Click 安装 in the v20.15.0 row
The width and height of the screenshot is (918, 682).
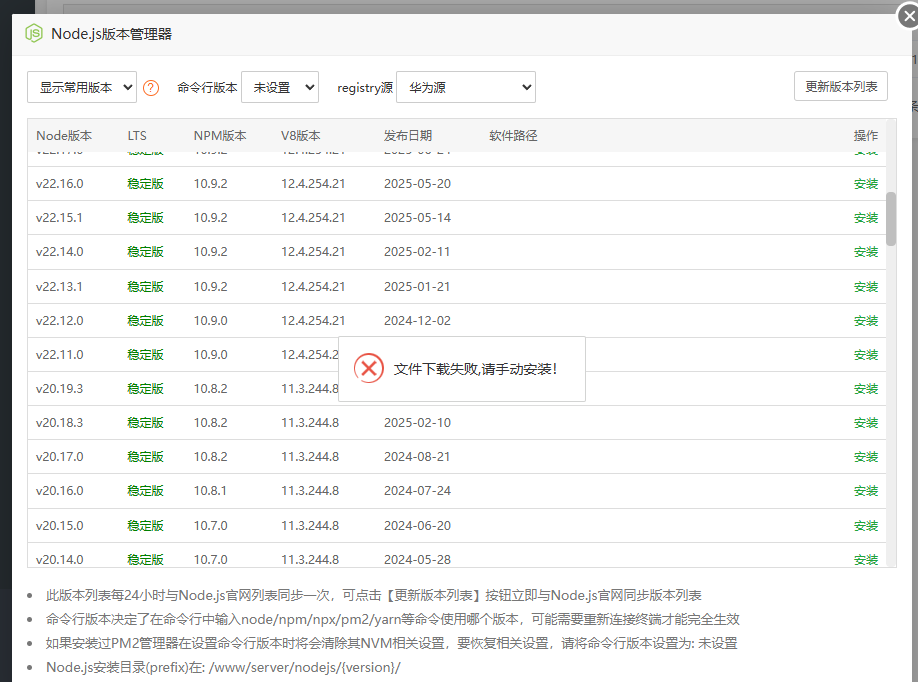tap(866, 526)
